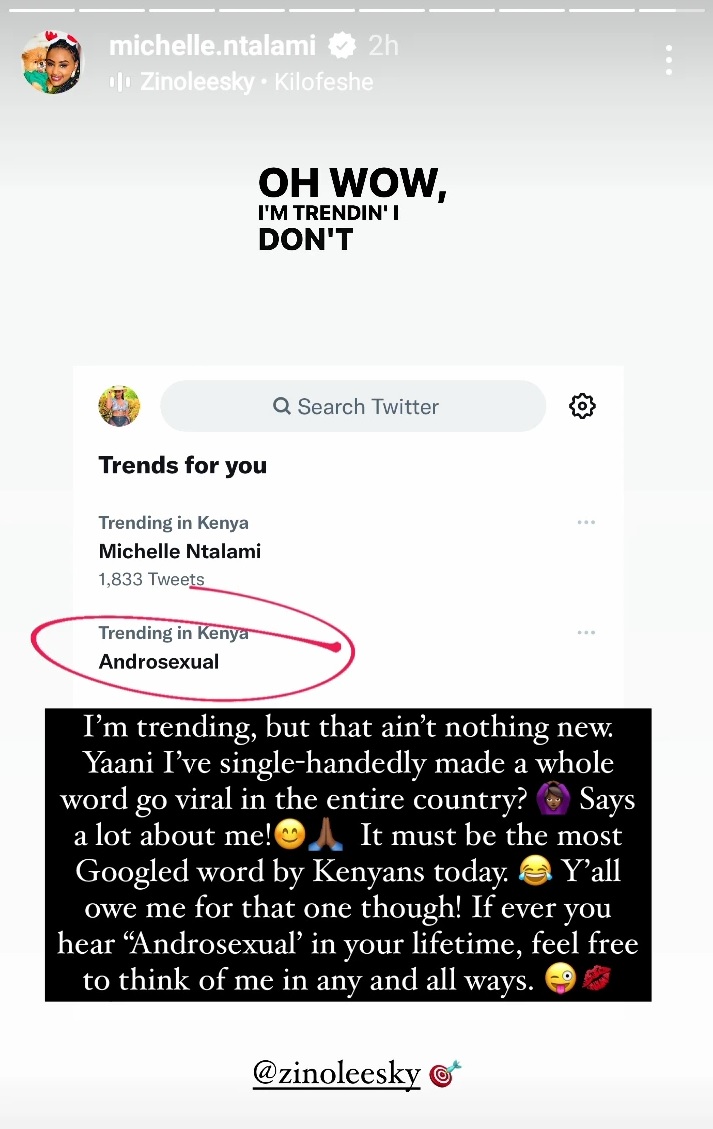This screenshot has height=1129, width=713.
Task: Tap the @zinoleesky mention link
Action: coord(336,1074)
